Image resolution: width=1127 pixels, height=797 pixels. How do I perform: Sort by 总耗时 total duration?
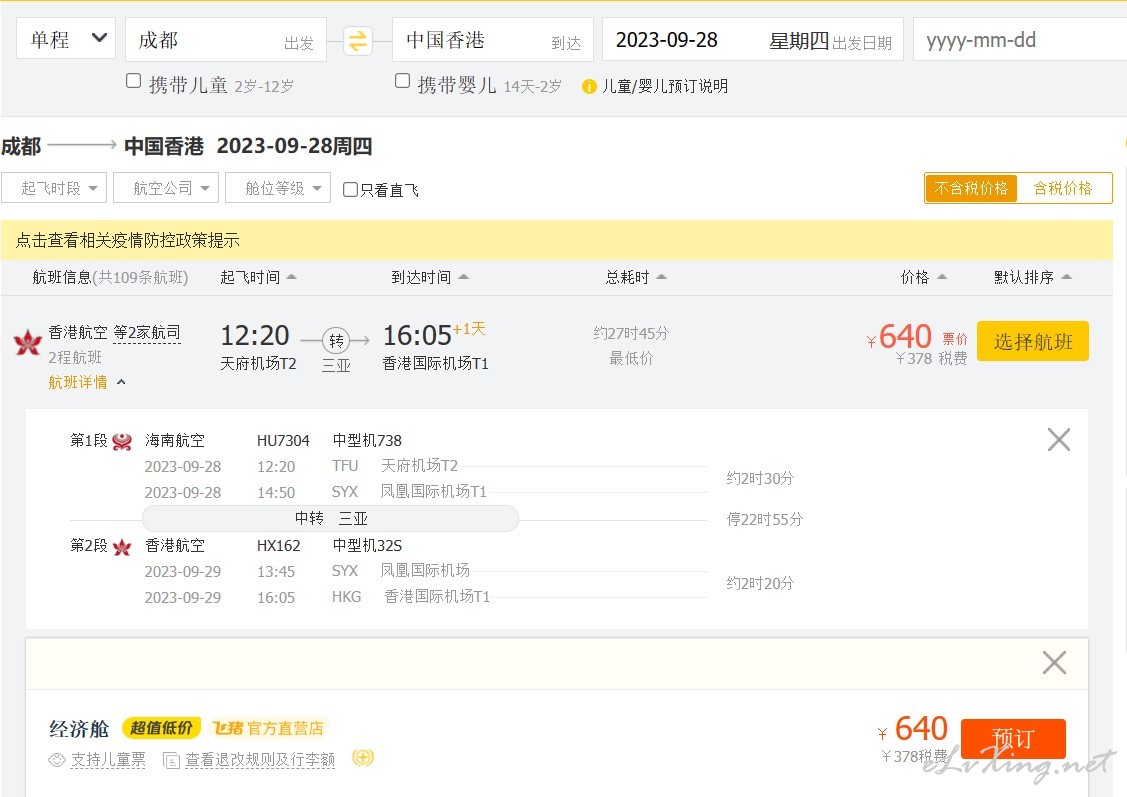tap(636, 277)
